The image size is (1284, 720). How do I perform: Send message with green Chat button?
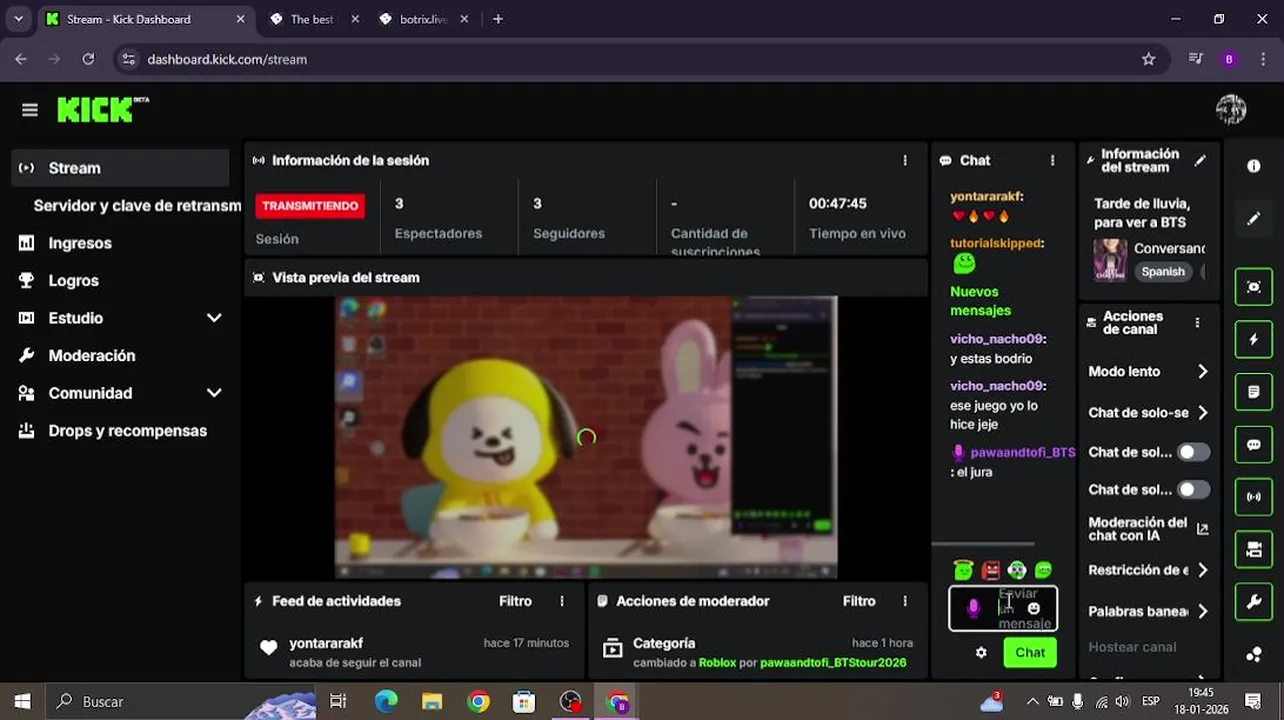[x=1030, y=652]
